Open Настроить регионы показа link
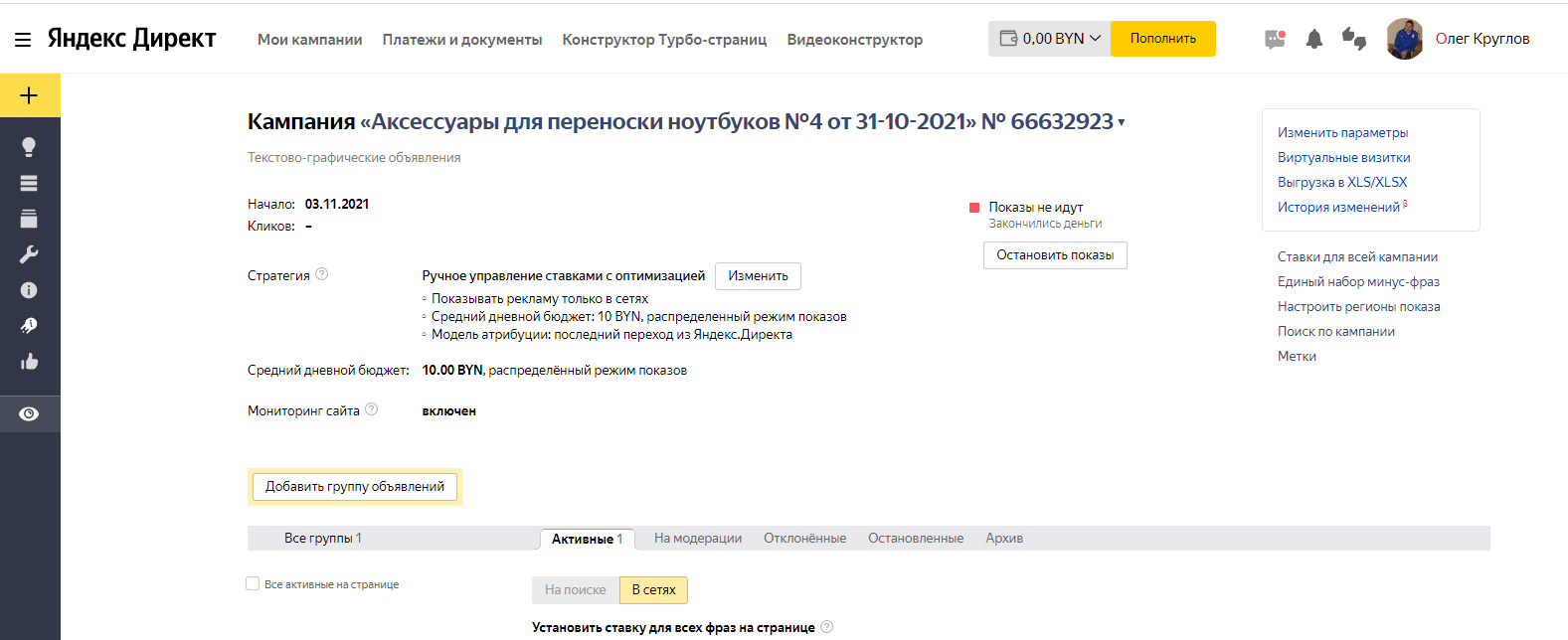 [1358, 306]
